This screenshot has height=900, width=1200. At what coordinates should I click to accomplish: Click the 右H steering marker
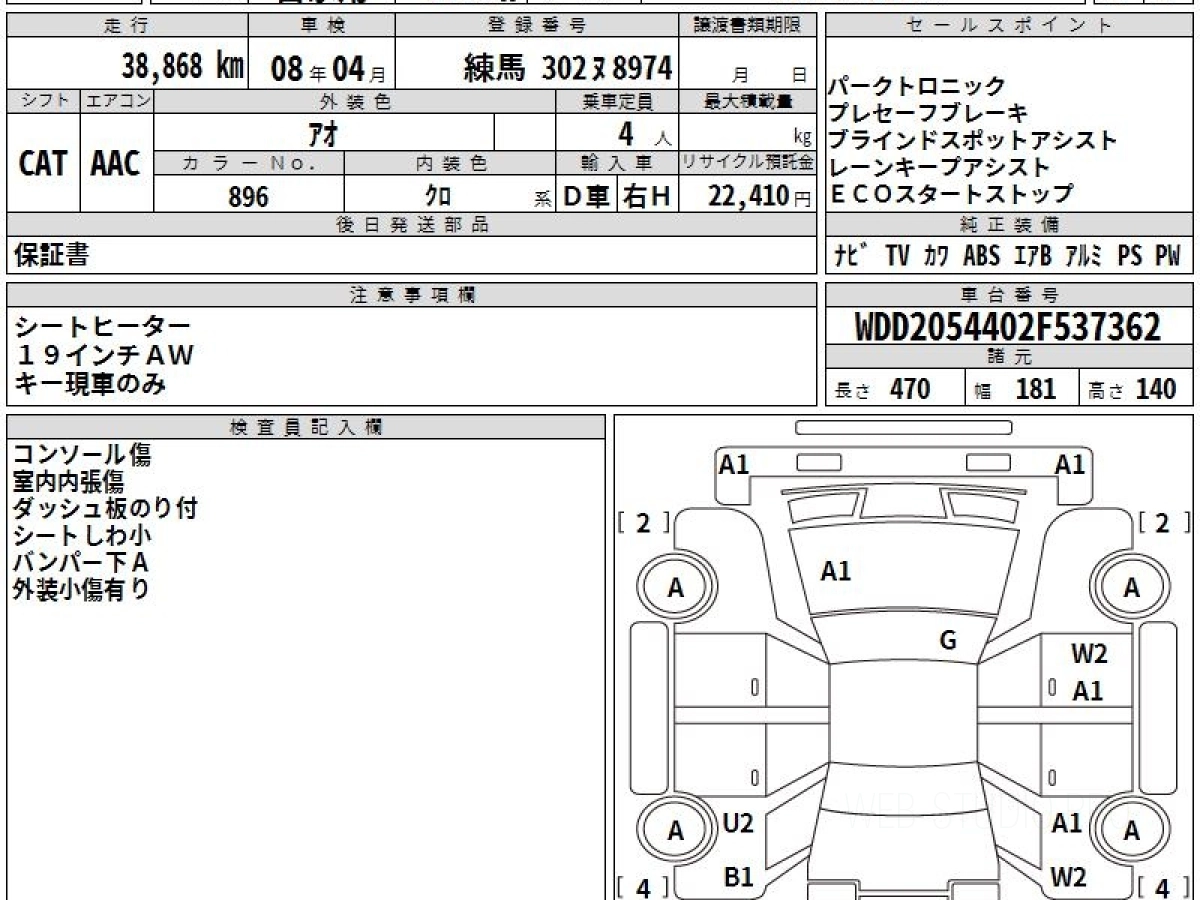click(648, 197)
